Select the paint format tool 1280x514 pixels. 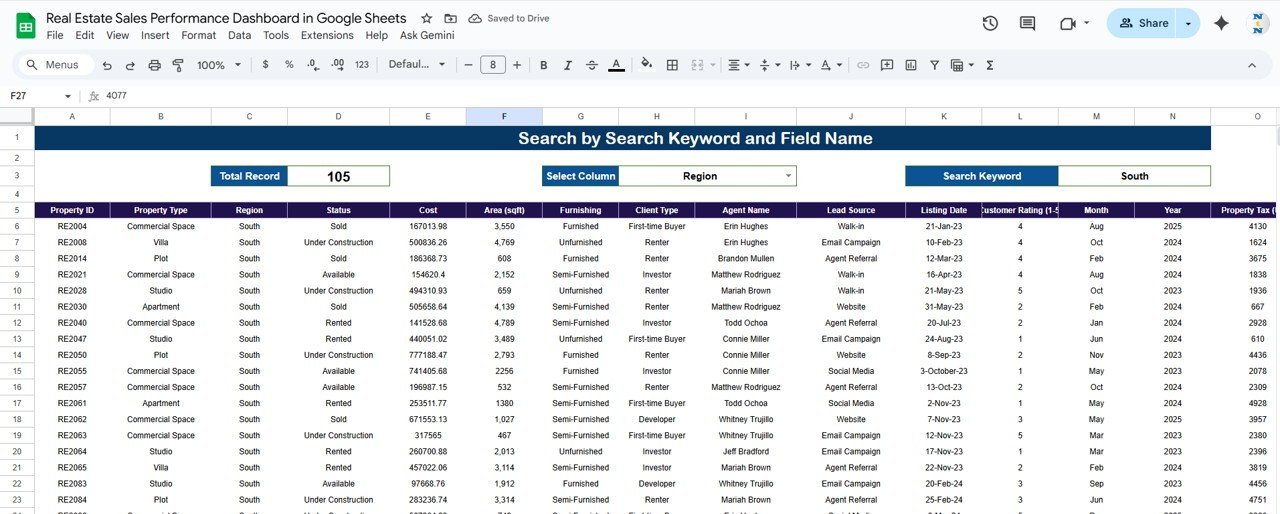point(178,65)
